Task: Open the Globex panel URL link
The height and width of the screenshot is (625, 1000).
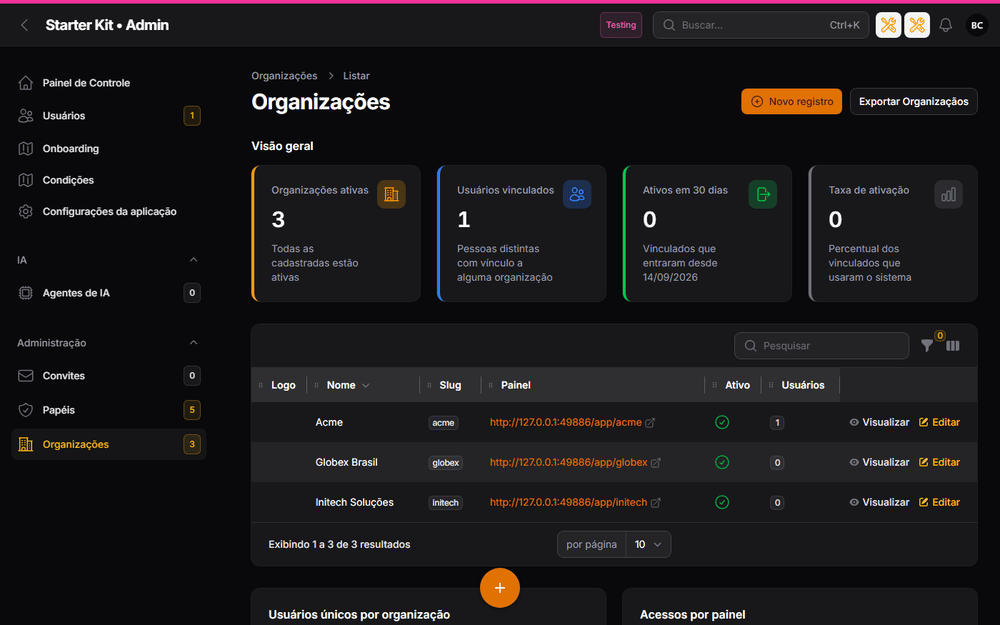Action: point(575,462)
